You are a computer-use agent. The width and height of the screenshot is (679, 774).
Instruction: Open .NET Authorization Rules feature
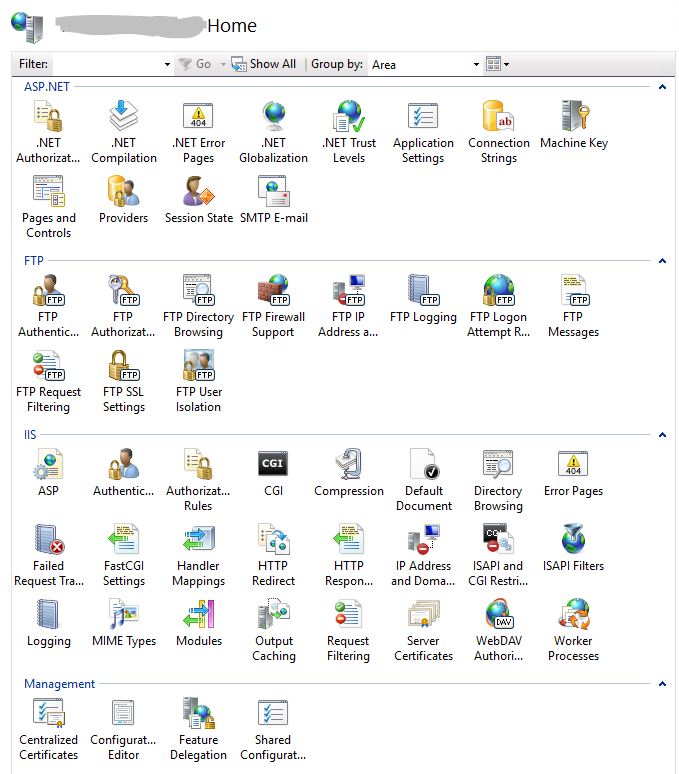[x=48, y=132]
